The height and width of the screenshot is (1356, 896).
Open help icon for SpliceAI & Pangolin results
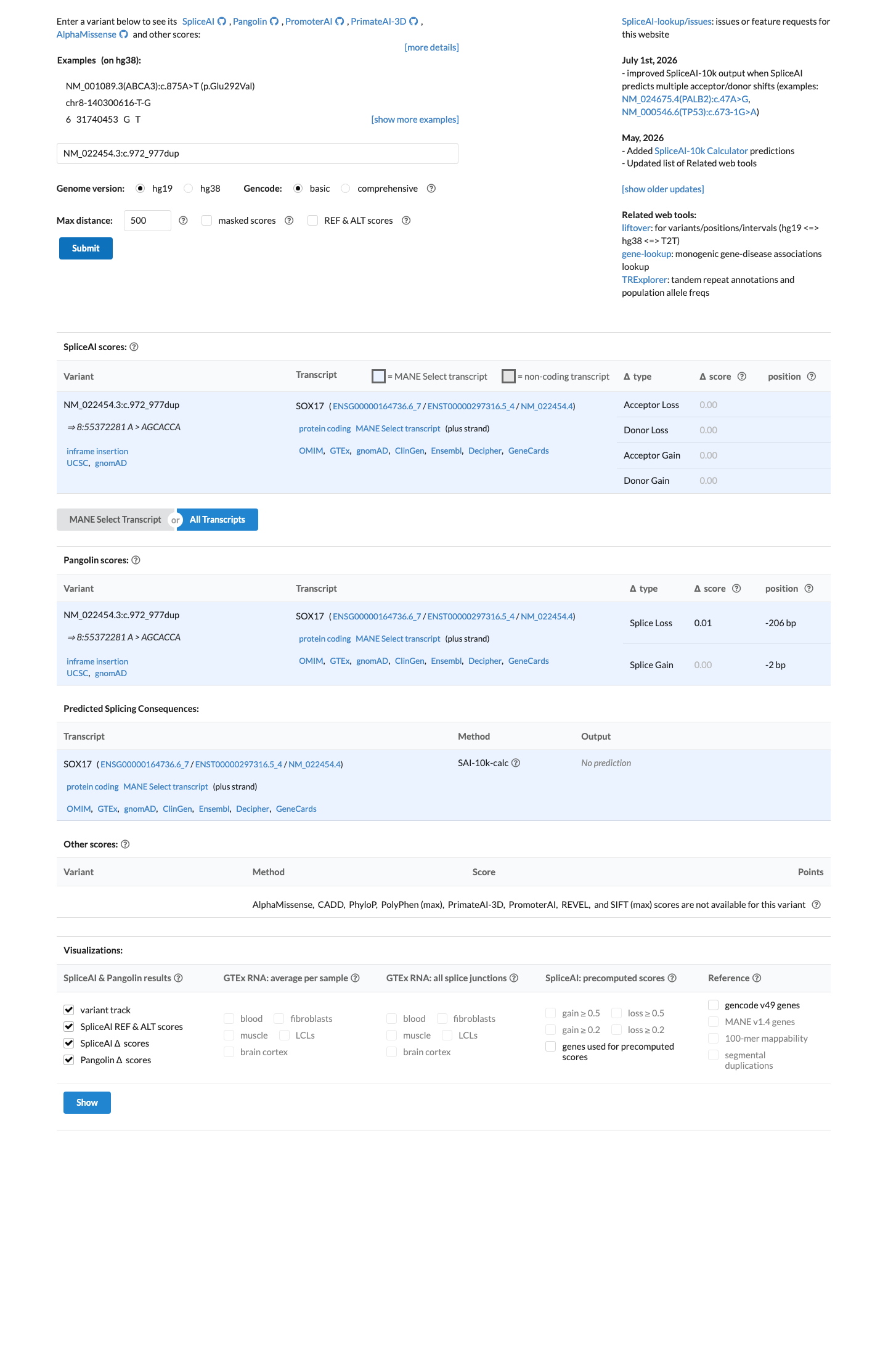click(178, 978)
